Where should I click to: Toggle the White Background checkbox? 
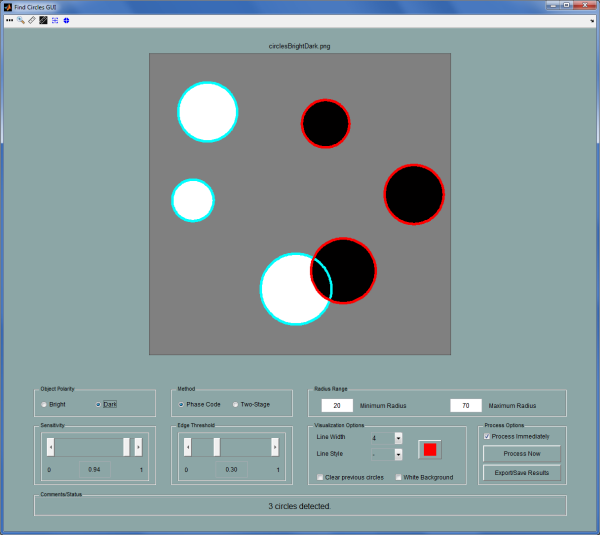[399, 477]
